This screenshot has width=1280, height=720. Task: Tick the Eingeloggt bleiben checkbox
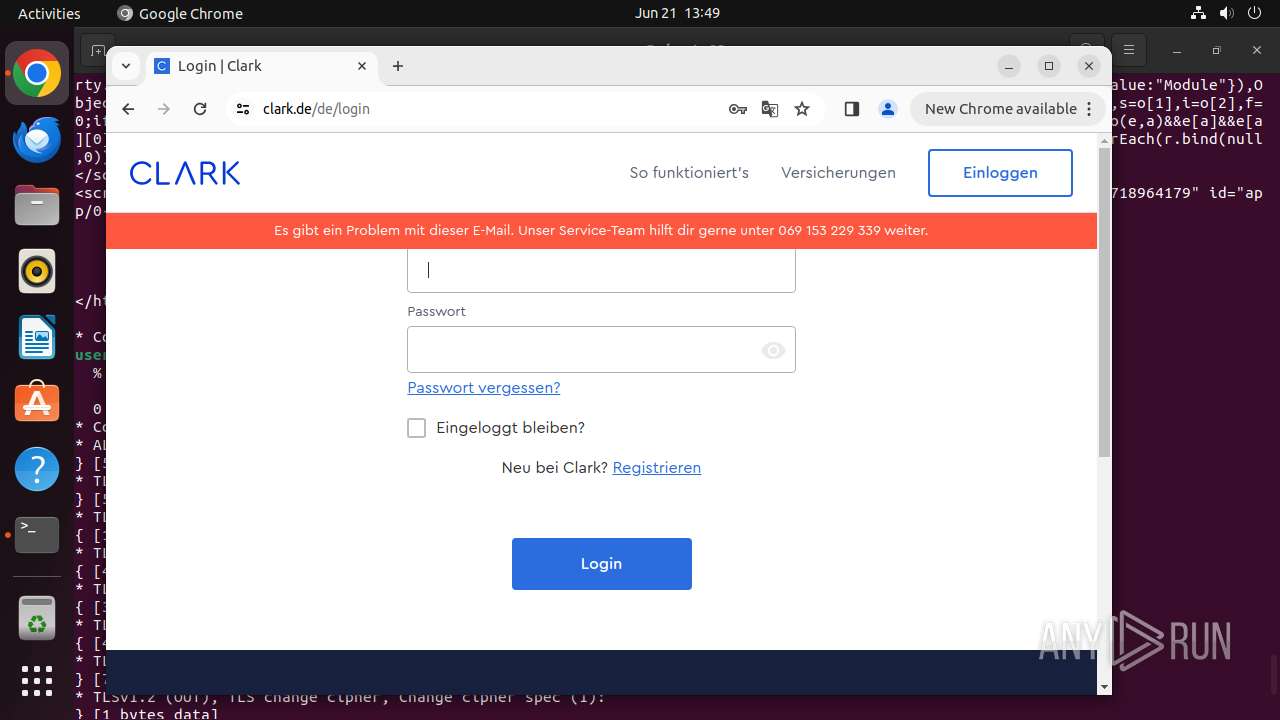(417, 428)
